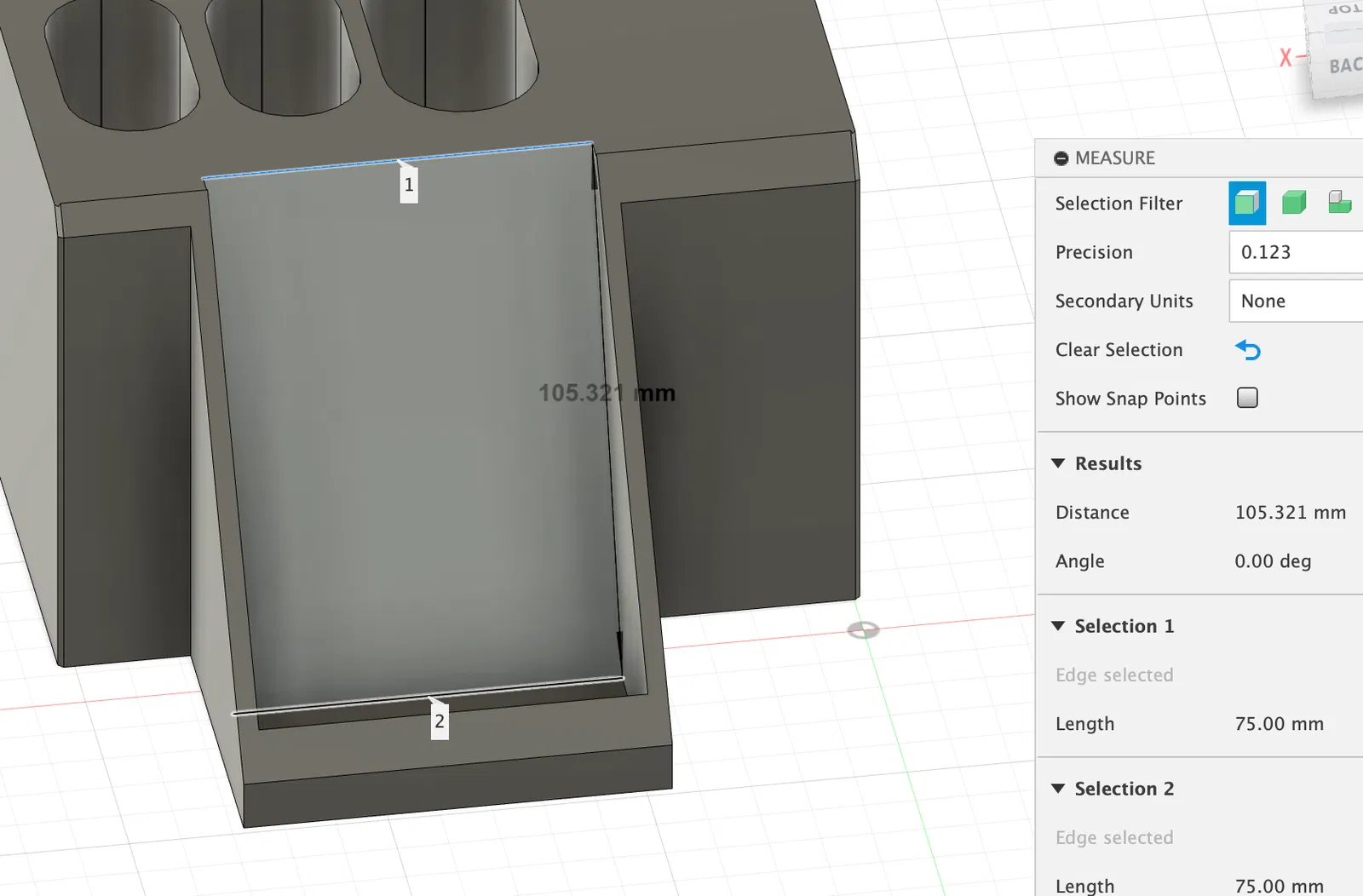1363x896 pixels.
Task: Click the Distance value 105.321 mm in Results
Action: [1291, 513]
